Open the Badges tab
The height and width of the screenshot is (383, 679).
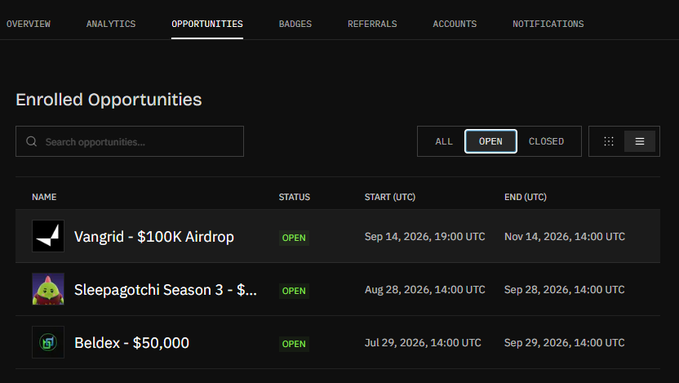click(x=295, y=24)
